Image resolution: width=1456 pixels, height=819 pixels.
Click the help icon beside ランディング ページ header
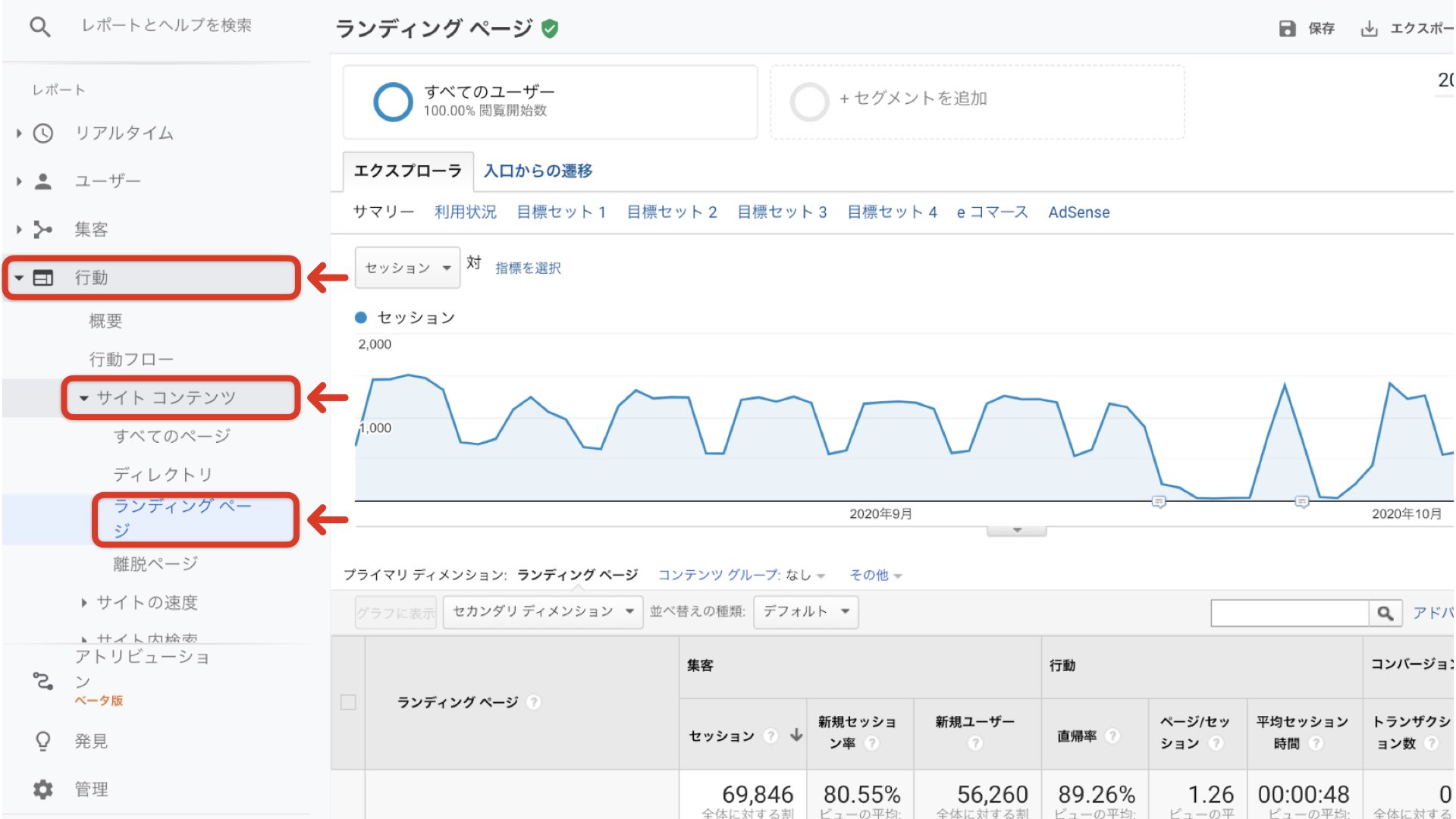[x=534, y=702]
